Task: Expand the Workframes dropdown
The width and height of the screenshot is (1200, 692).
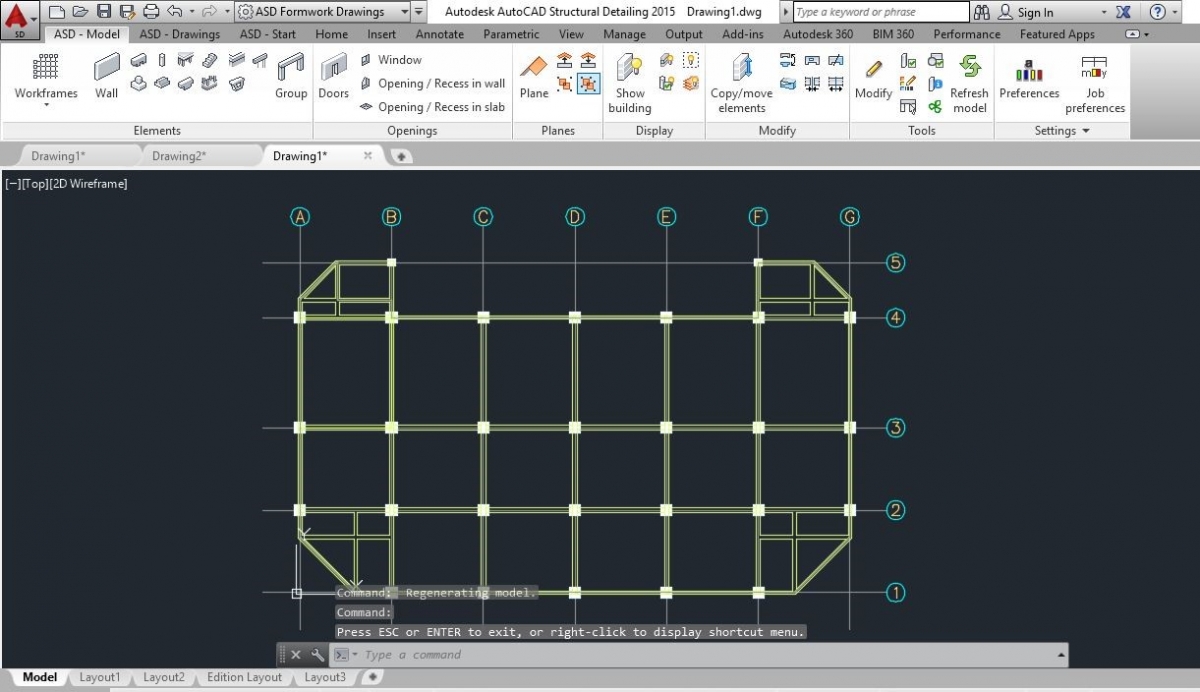Action: click(46, 104)
